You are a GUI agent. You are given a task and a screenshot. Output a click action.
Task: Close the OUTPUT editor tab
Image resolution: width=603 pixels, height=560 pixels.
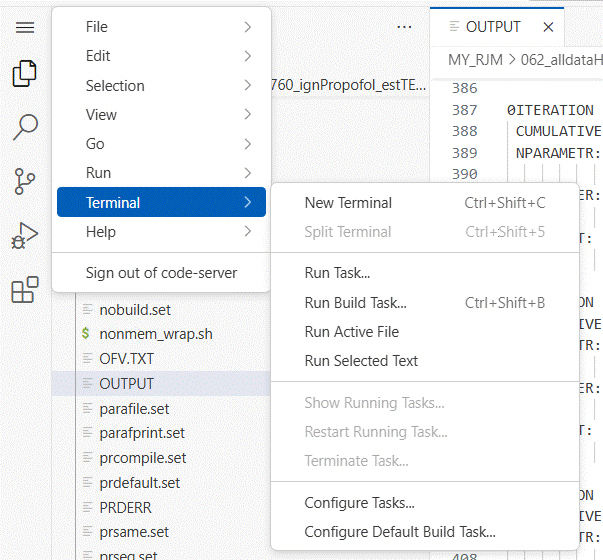pos(548,27)
